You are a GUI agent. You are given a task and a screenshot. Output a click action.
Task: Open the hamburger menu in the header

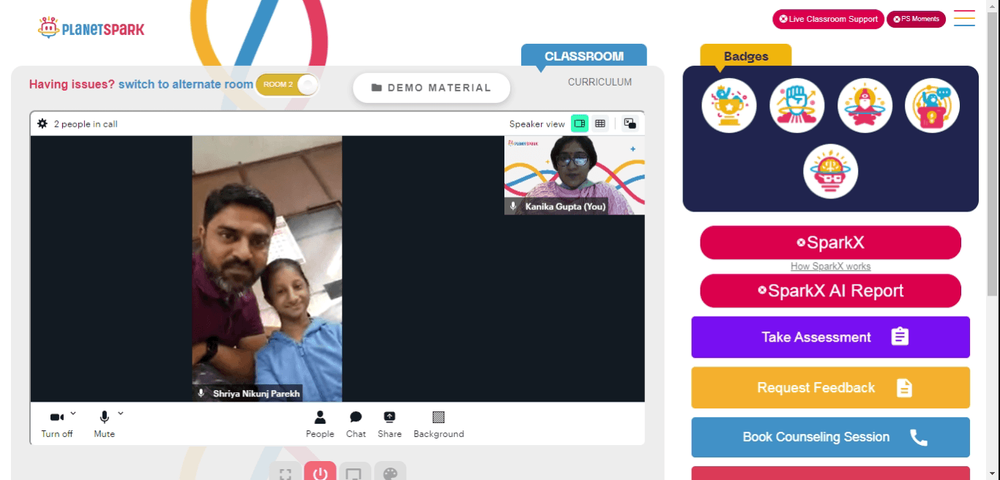[x=964, y=18]
